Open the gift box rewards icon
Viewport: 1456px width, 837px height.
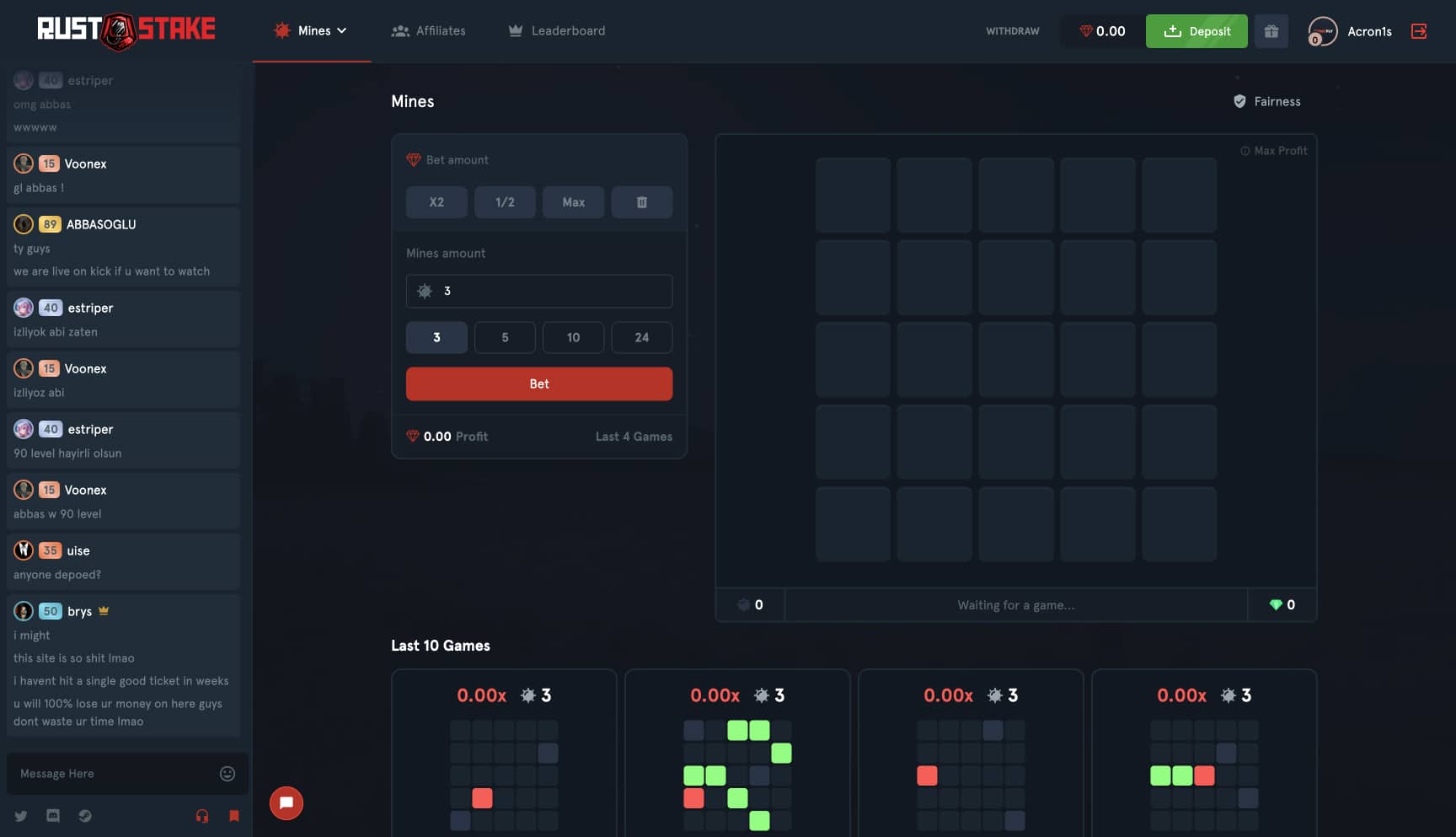pos(1271,31)
